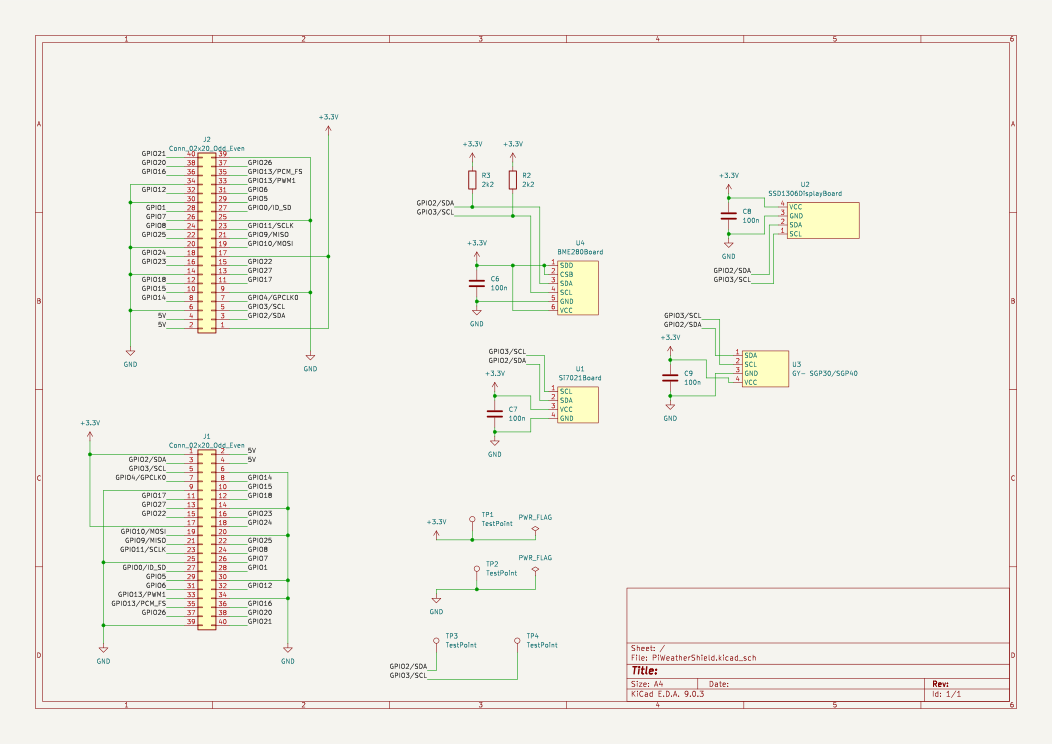Select capacitor C7 symbol
This screenshot has height=744, width=1052.
click(x=495, y=413)
